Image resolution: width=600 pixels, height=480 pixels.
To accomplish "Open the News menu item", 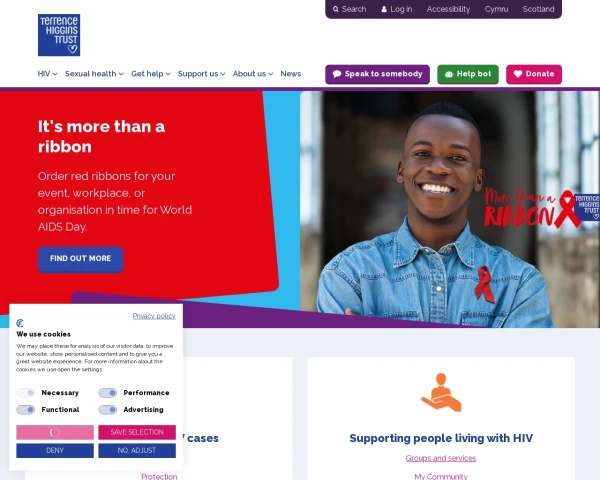I will 291,74.
